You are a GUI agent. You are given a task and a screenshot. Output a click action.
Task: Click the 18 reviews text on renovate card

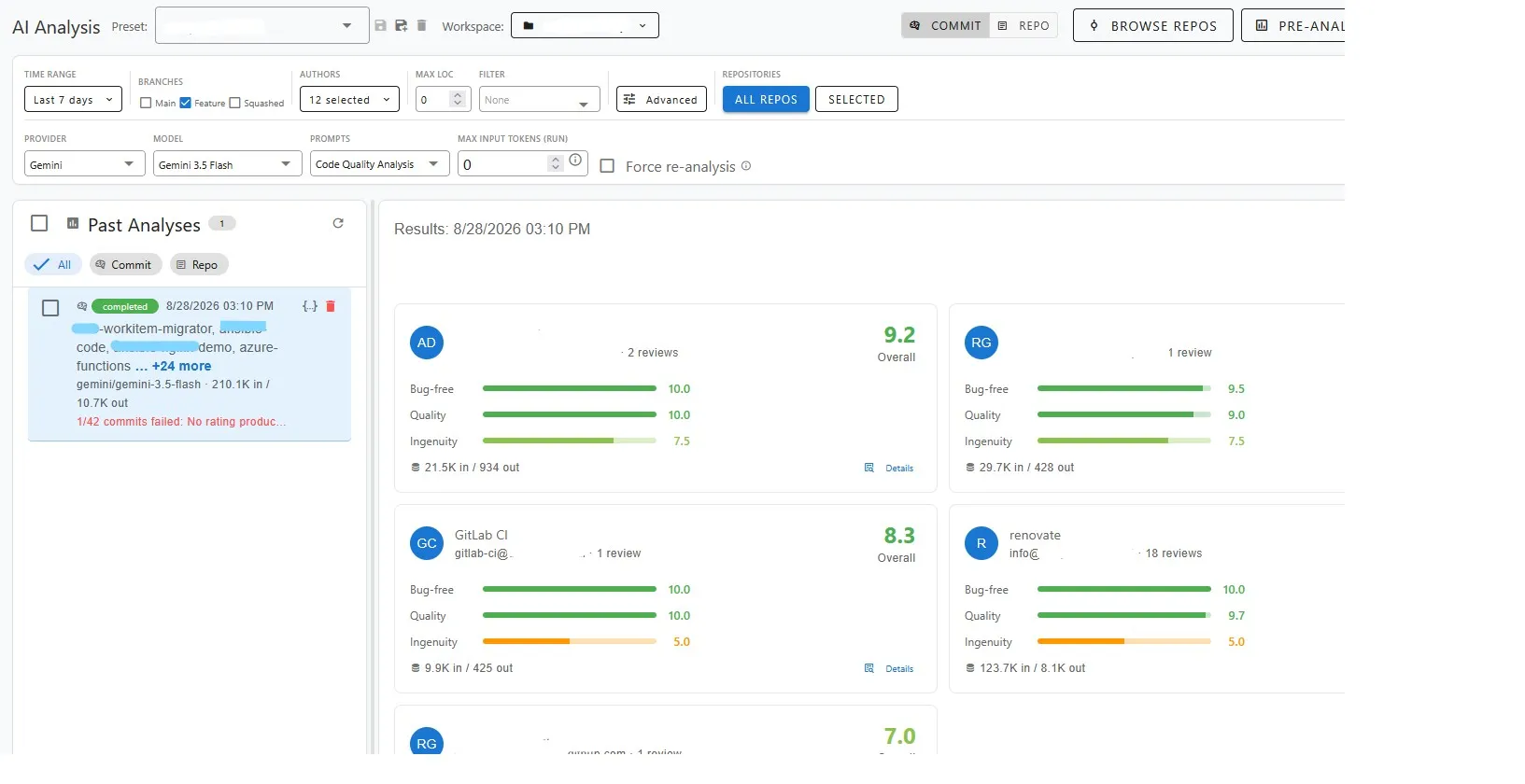1173,553
